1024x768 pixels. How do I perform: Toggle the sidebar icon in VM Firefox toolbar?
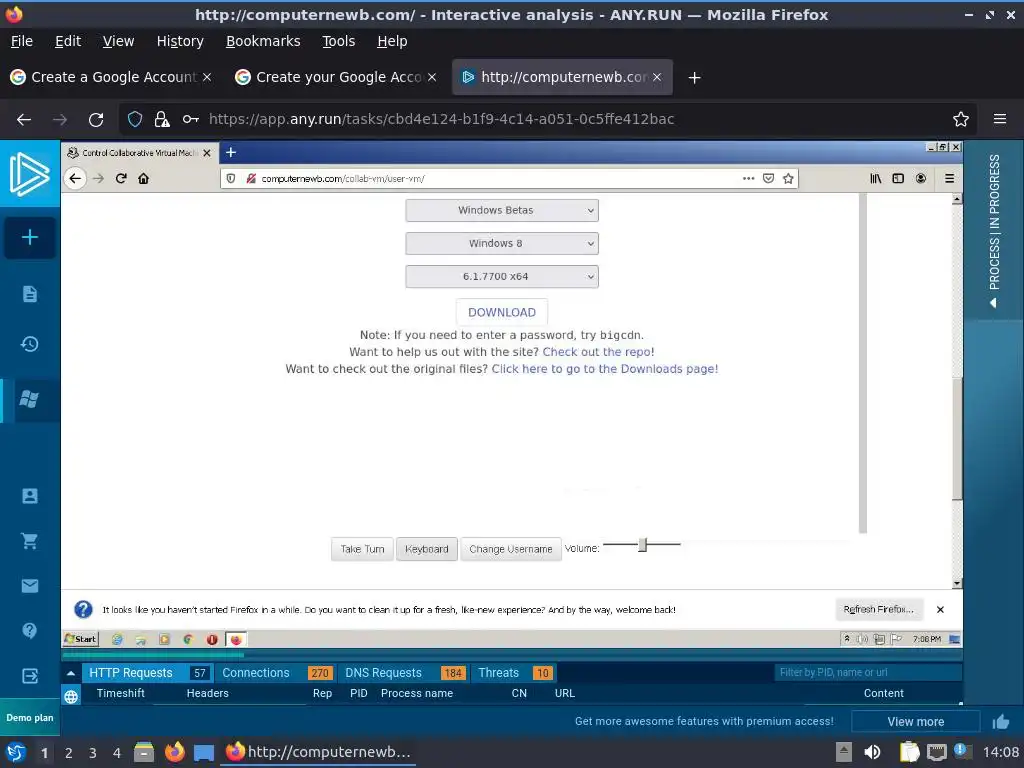pyautogui.click(x=898, y=178)
